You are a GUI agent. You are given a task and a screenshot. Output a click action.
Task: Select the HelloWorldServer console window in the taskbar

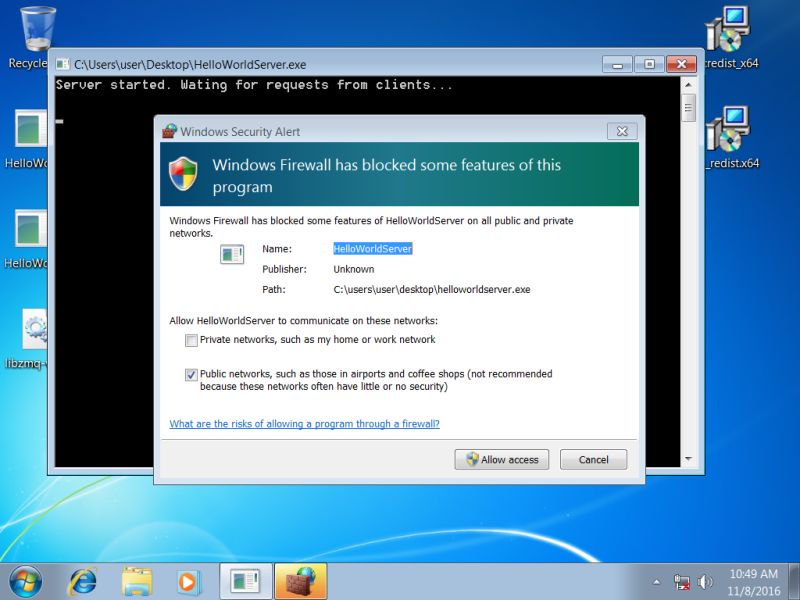coord(243,580)
